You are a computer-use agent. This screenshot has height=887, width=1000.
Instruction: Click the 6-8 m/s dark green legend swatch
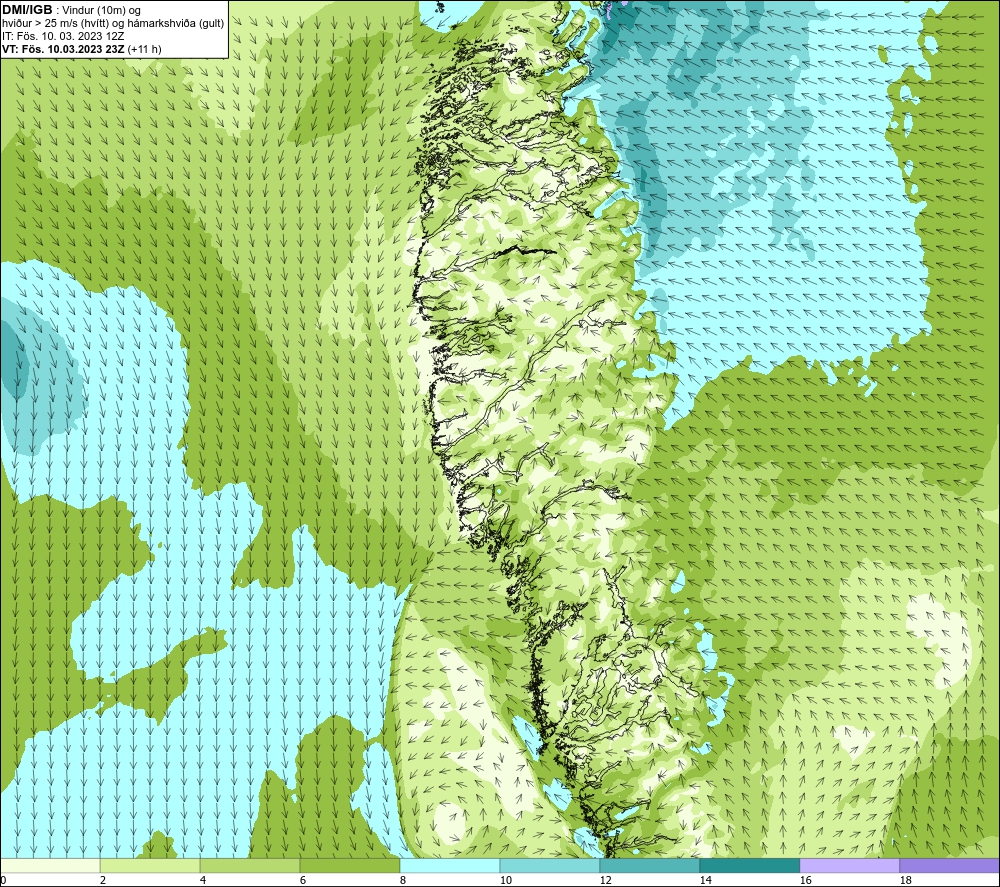[x=349, y=865]
